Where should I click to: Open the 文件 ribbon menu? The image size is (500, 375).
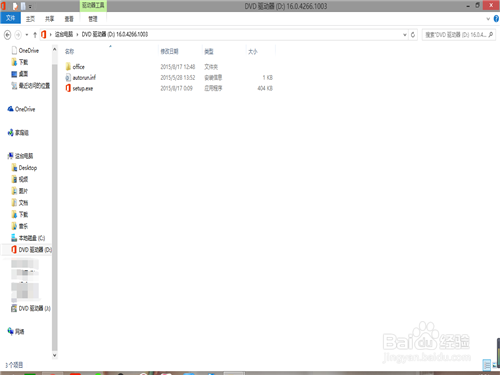click(x=10, y=18)
